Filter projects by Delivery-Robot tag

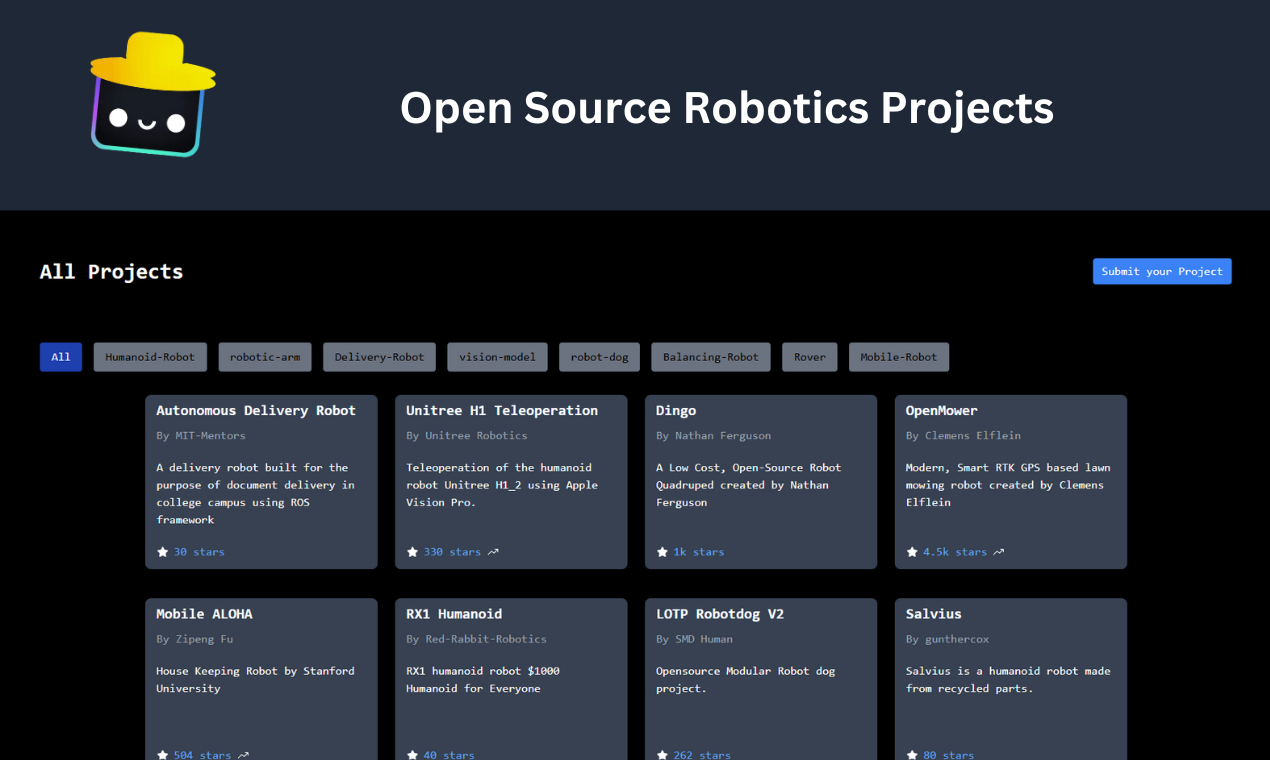tap(379, 357)
